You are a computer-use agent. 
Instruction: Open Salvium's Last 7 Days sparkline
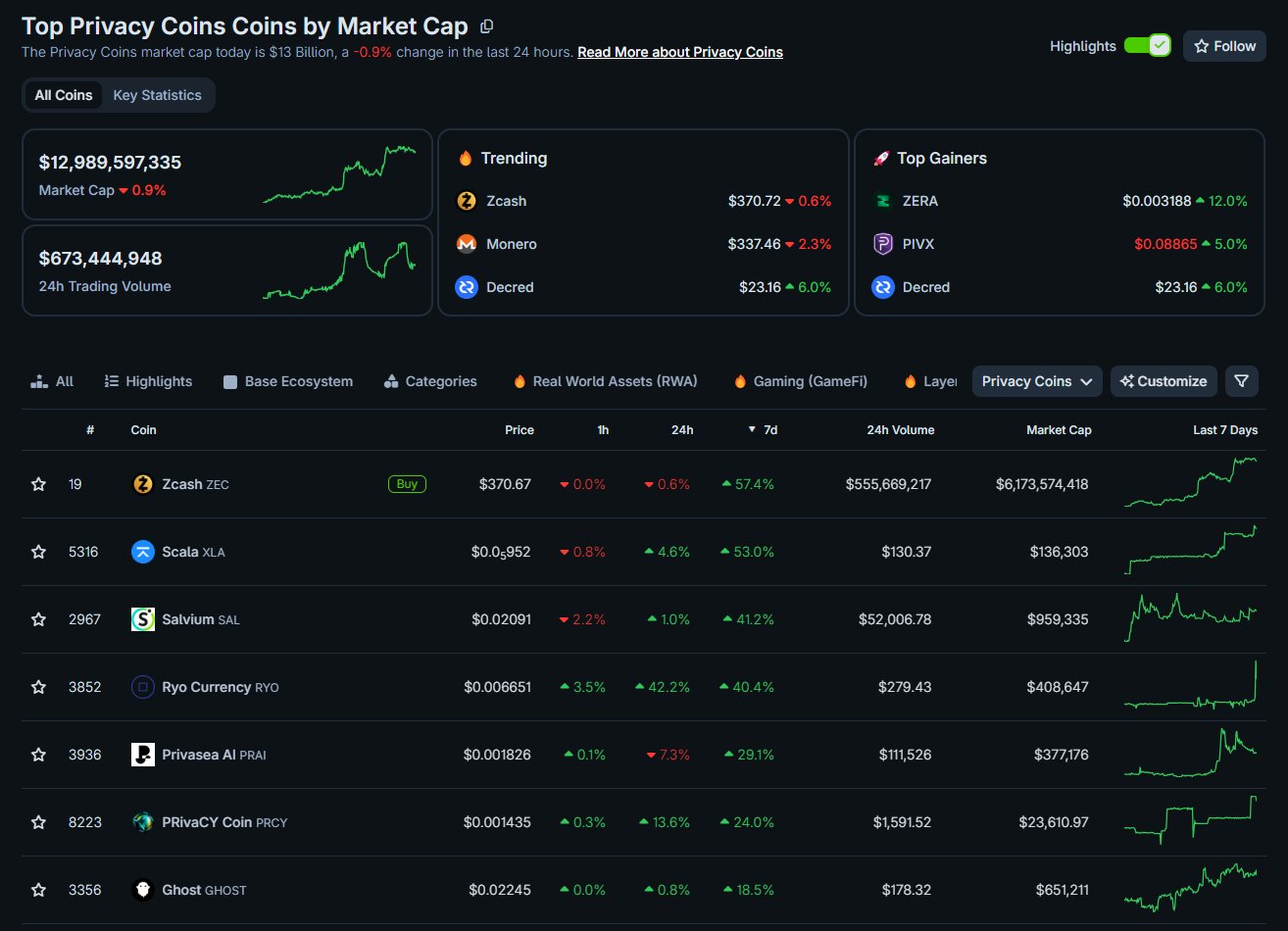(1191, 617)
